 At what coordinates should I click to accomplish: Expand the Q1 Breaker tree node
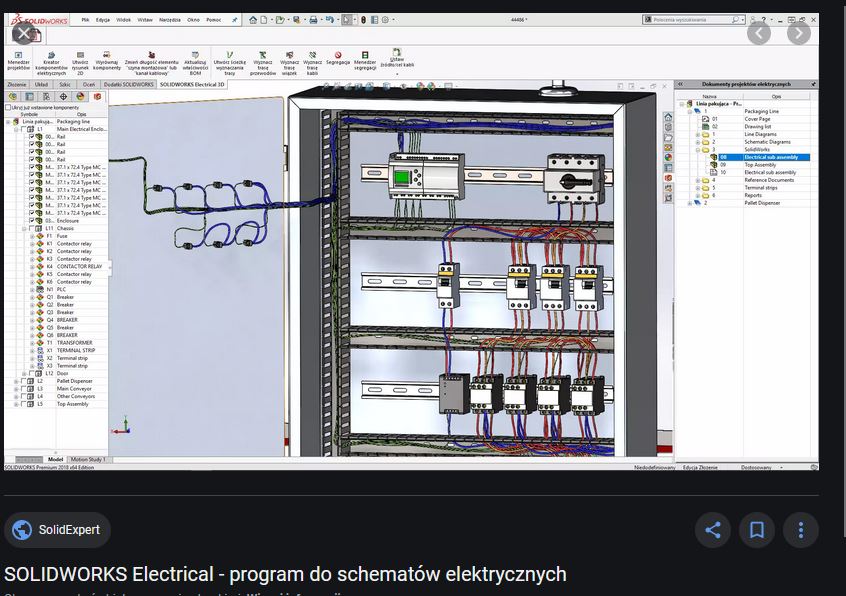click(x=32, y=297)
